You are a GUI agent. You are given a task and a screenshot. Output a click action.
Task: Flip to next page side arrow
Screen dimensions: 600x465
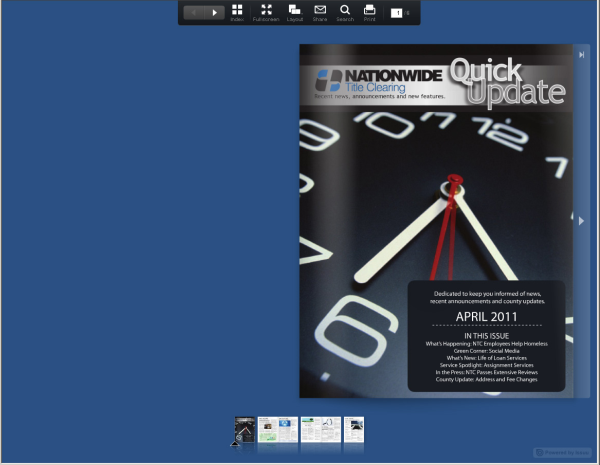point(581,221)
